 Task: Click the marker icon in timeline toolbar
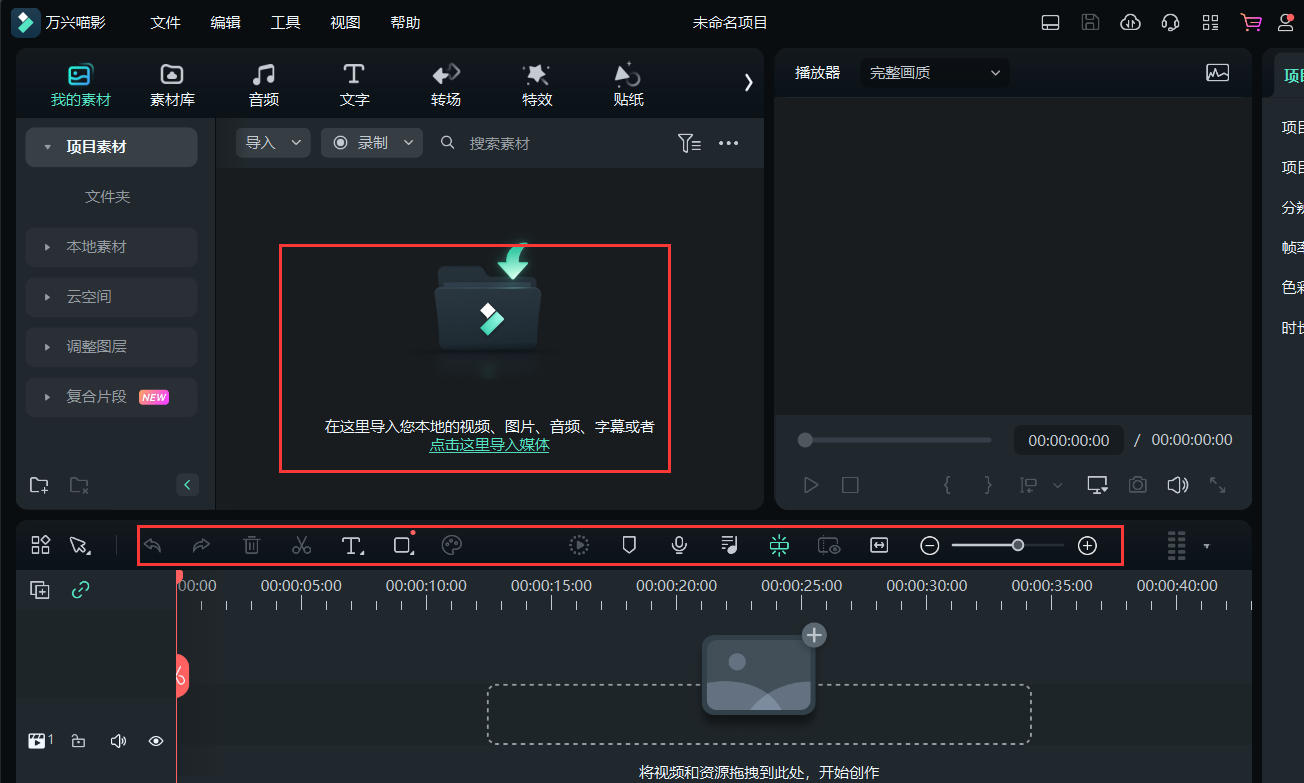629,545
